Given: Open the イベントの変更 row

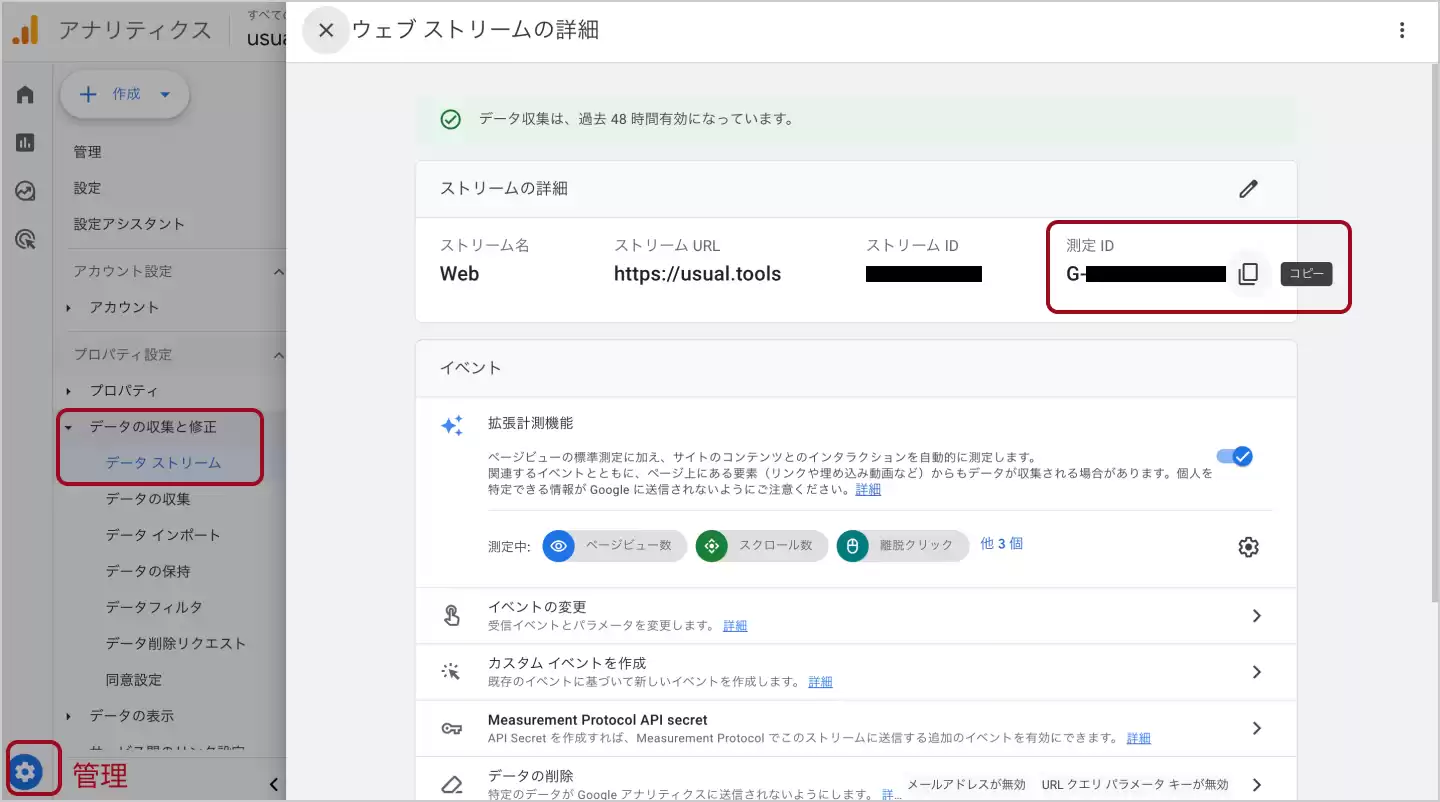Looking at the screenshot, I should tap(855, 616).
